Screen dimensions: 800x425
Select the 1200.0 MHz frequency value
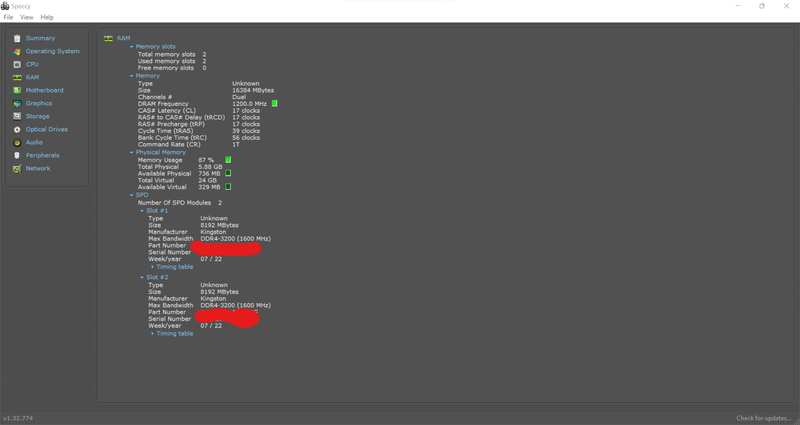(x=249, y=104)
